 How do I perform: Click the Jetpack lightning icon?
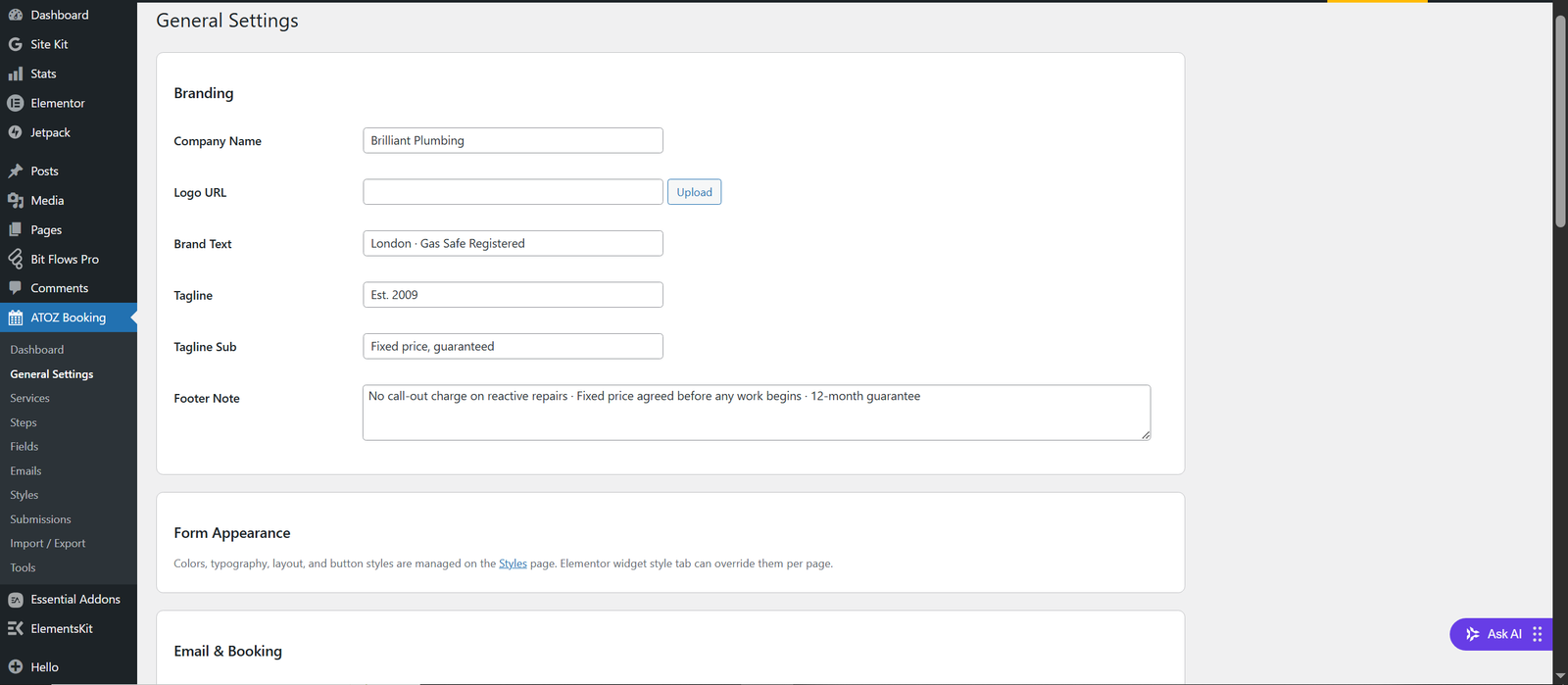point(16,132)
